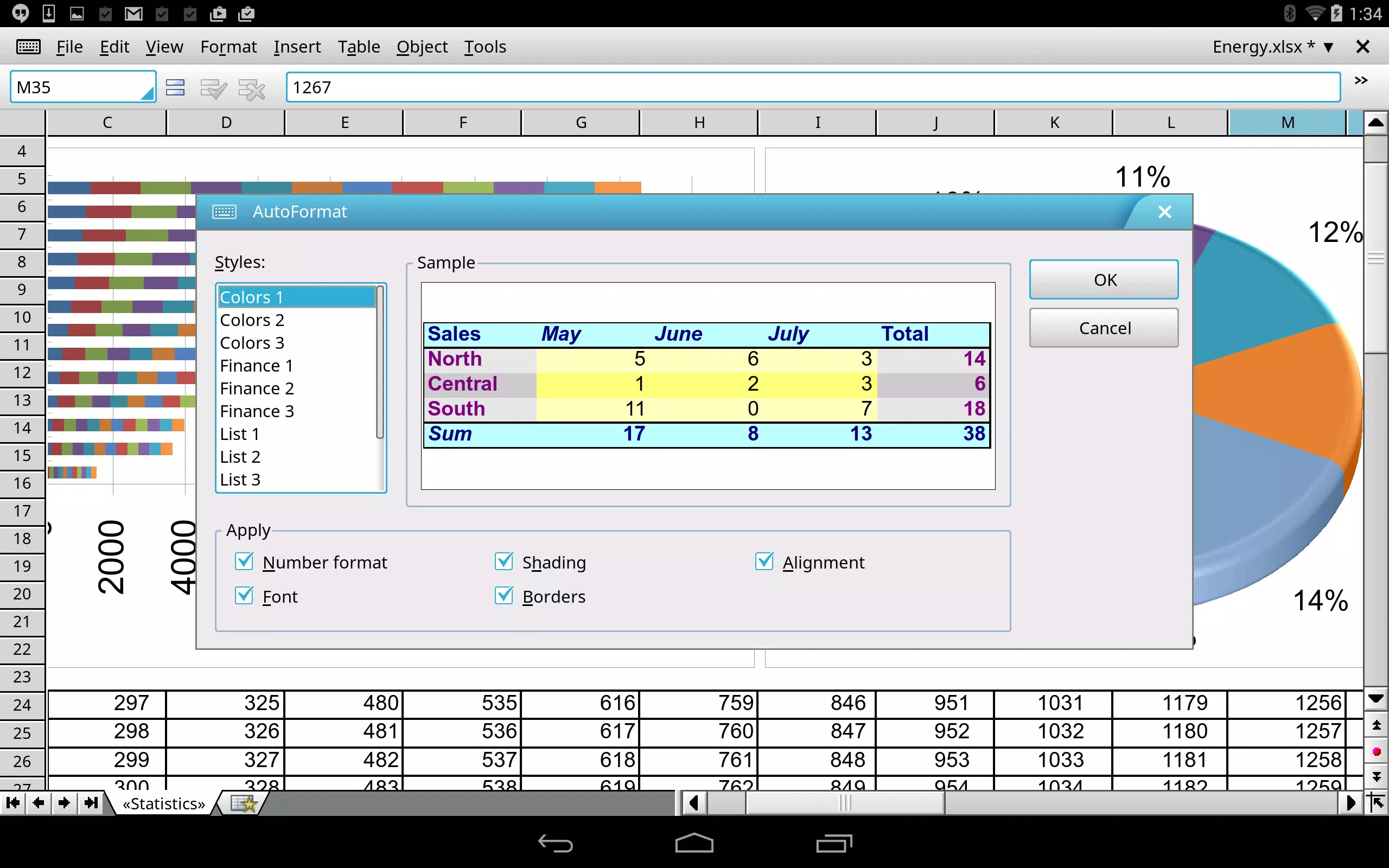Viewport: 1389px width, 868px height.
Task: Open the Edit menu
Action: (x=114, y=47)
